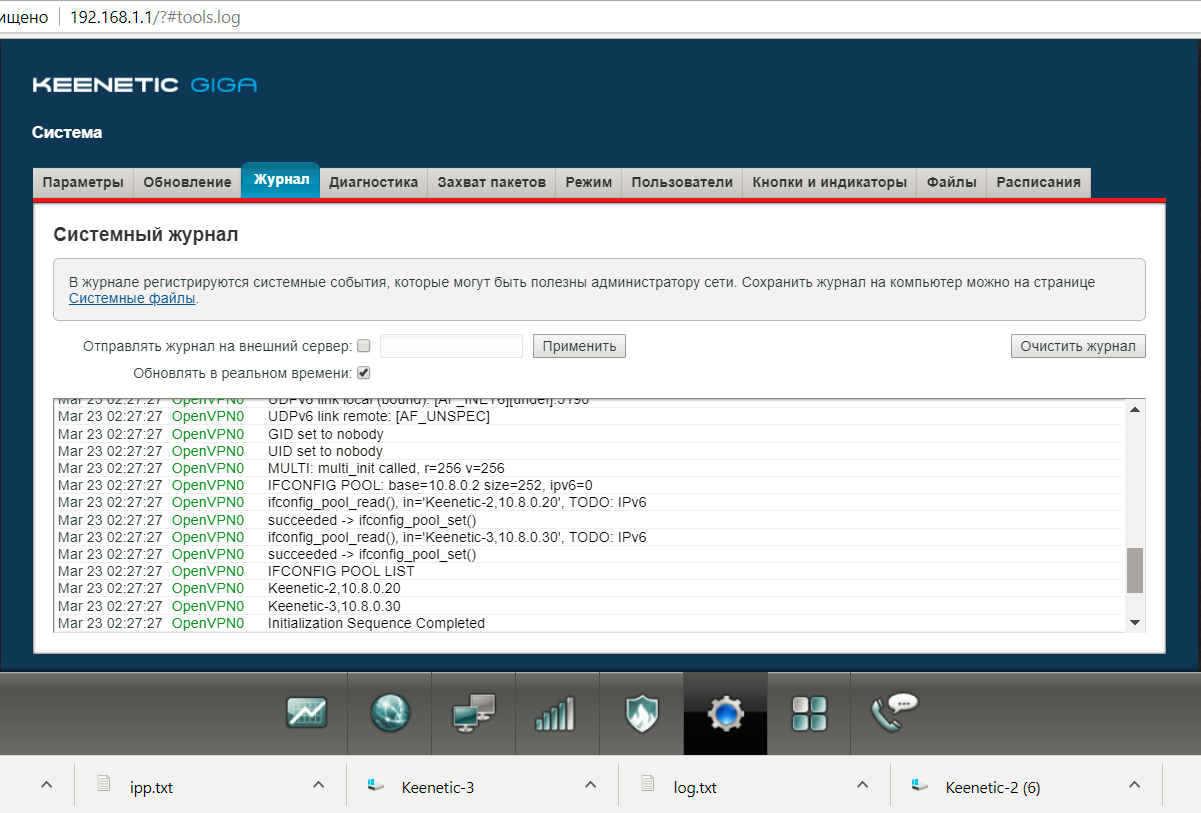Open the Wi-Fi signal bars icon
1201x813 pixels.
(556, 713)
